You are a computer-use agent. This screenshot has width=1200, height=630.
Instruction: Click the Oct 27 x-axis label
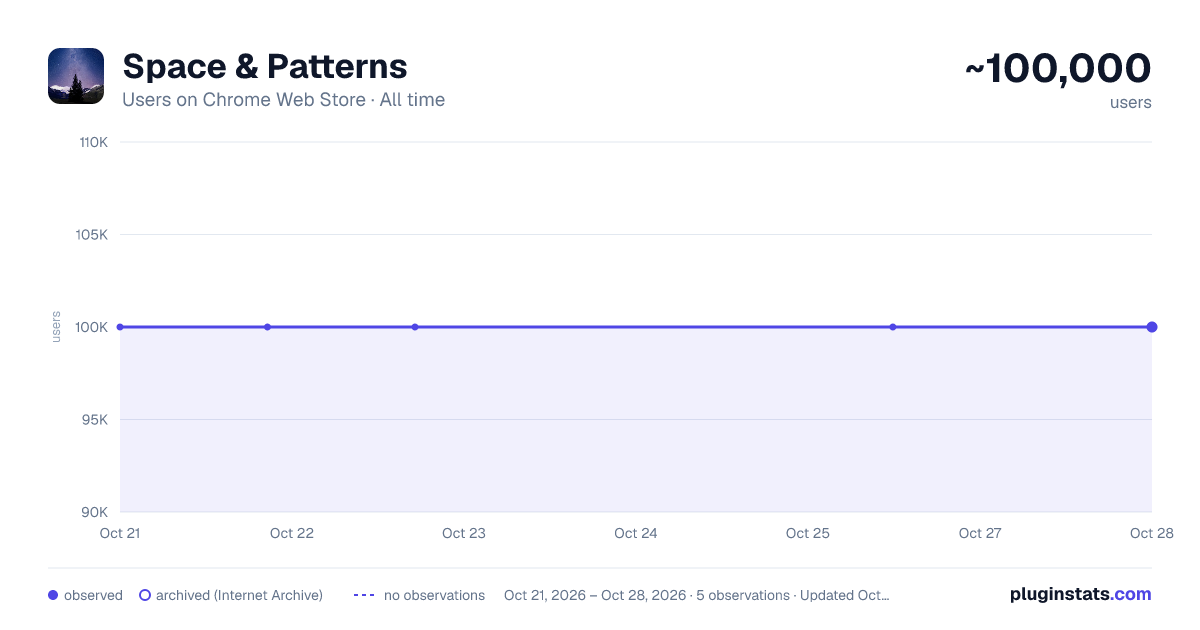980,533
